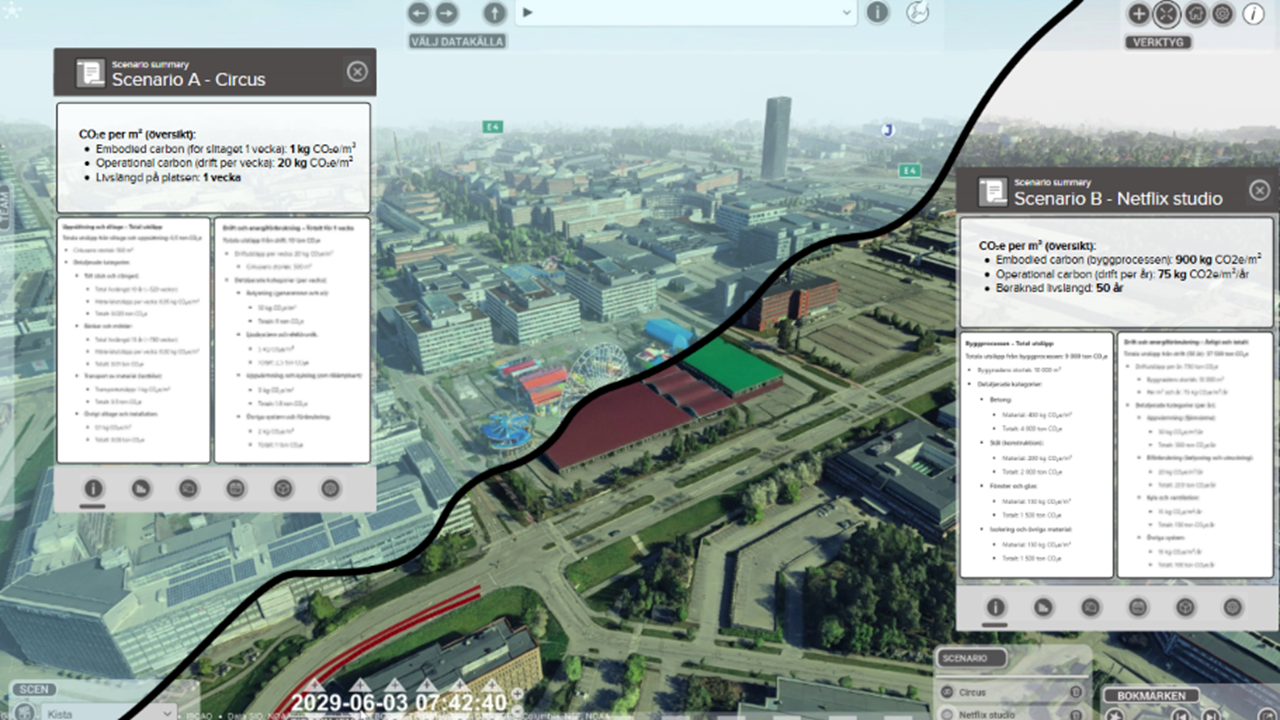Screen dimensions: 1280x720
Task: Click the Livslängd på platsen 1 vecka line
Action: tap(168, 177)
